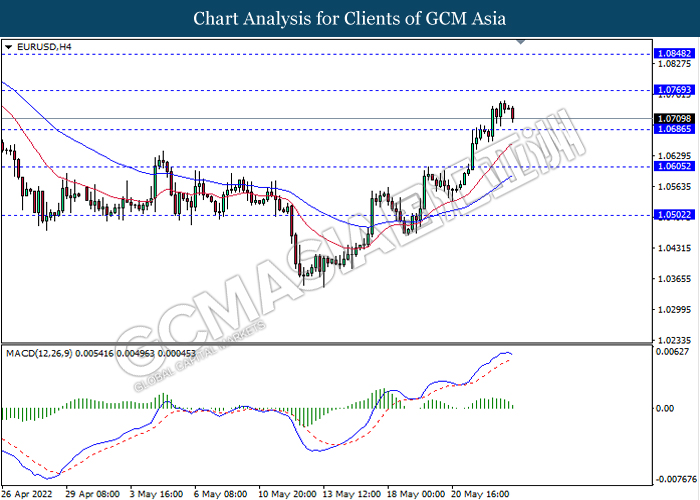Click the 26 Apr 2022 date label
The height and width of the screenshot is (500, 700).
click(x=28, y=494)
